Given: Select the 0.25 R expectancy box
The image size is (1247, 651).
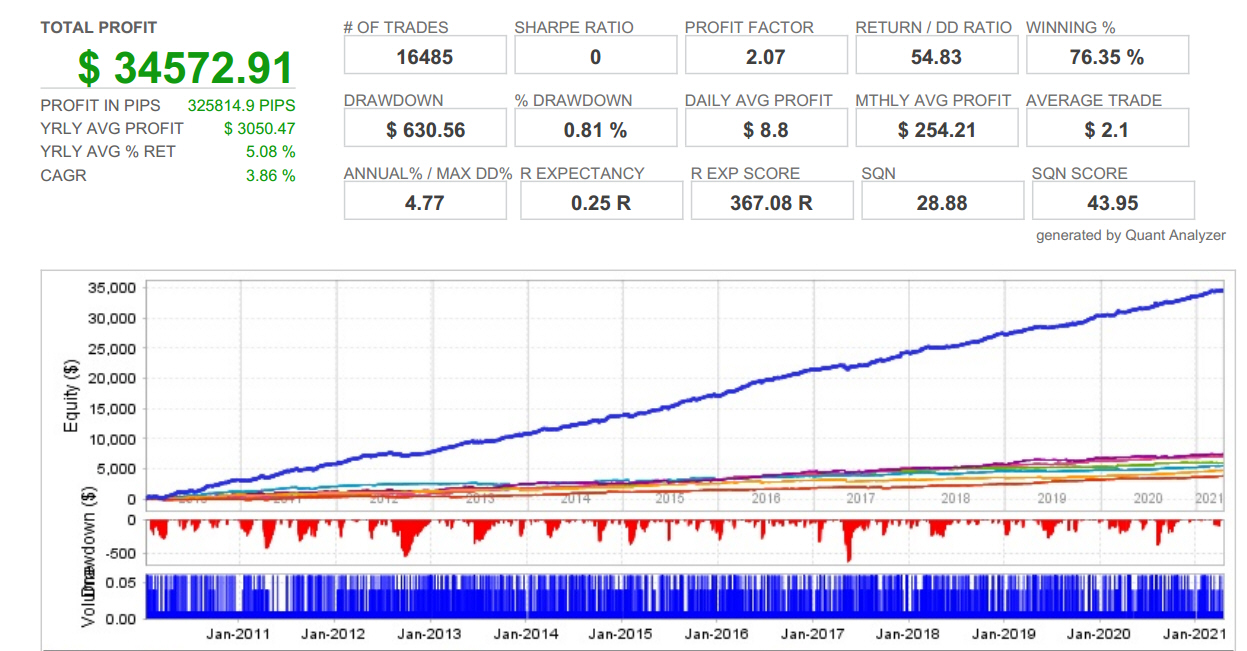Looking at the screenshot, I should coord(602,202).
